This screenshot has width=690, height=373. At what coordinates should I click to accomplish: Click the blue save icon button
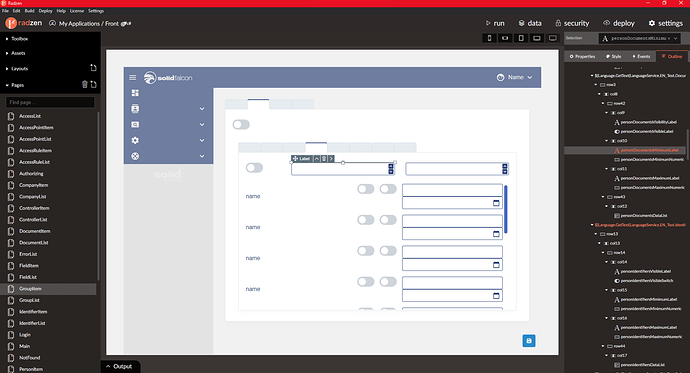(529, 341)
